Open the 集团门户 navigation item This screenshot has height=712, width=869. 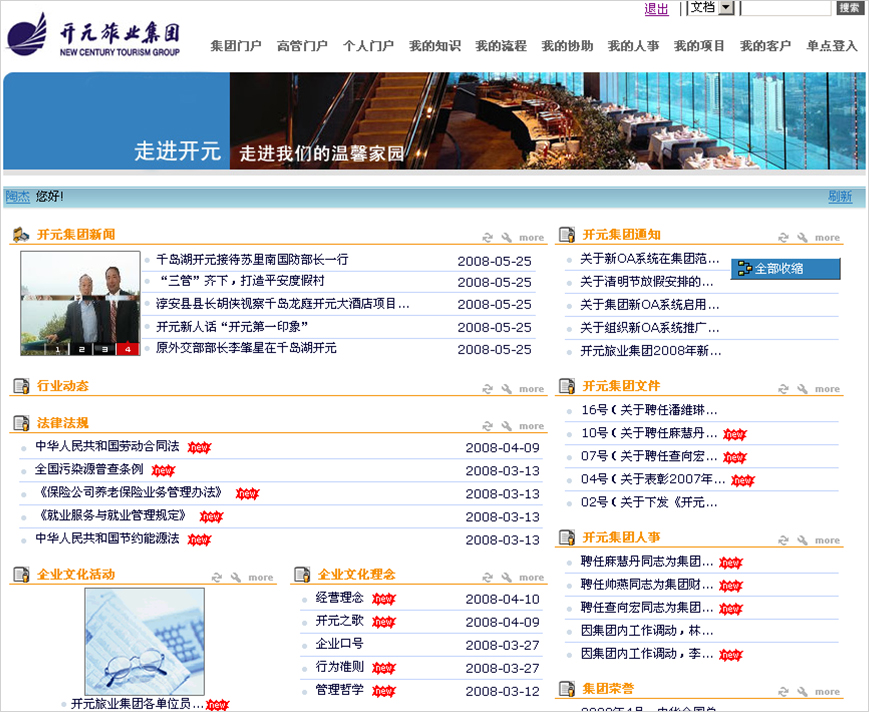click(236, 46)
